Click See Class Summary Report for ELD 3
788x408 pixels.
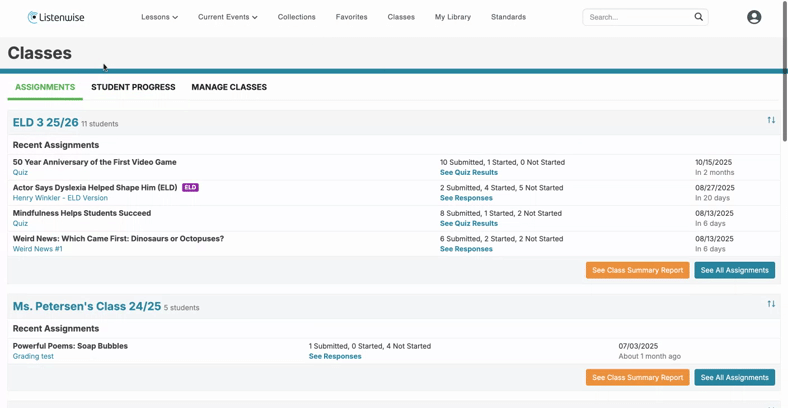pyautogui.click(x=637, y=270)
